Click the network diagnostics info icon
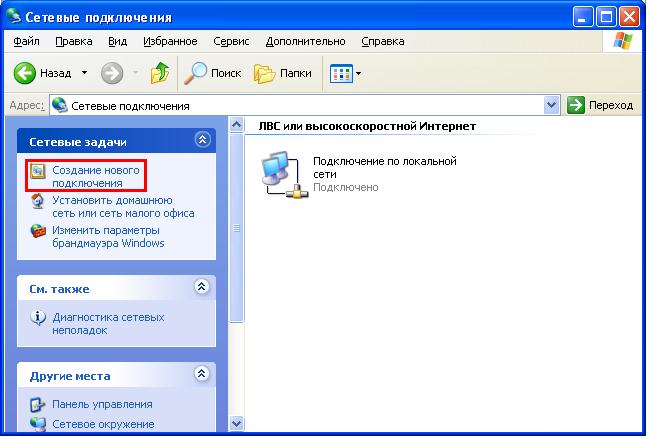Viewport: 651px width, 439px height. point(38,318)
